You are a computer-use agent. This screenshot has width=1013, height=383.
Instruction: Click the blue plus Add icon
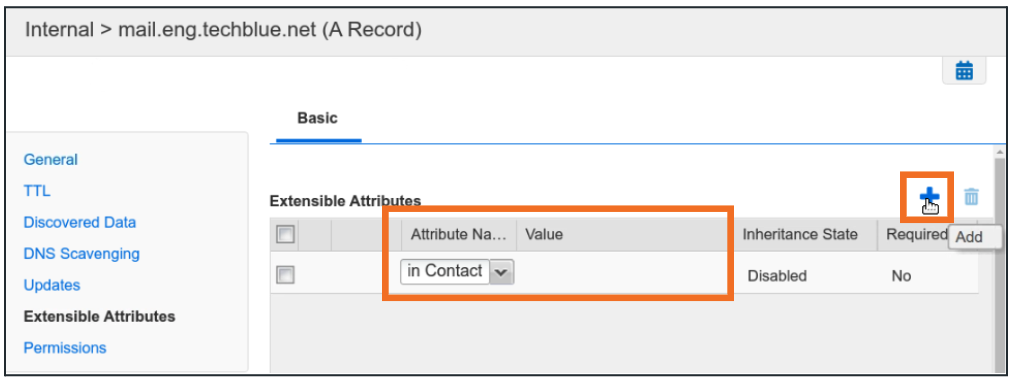928,195
